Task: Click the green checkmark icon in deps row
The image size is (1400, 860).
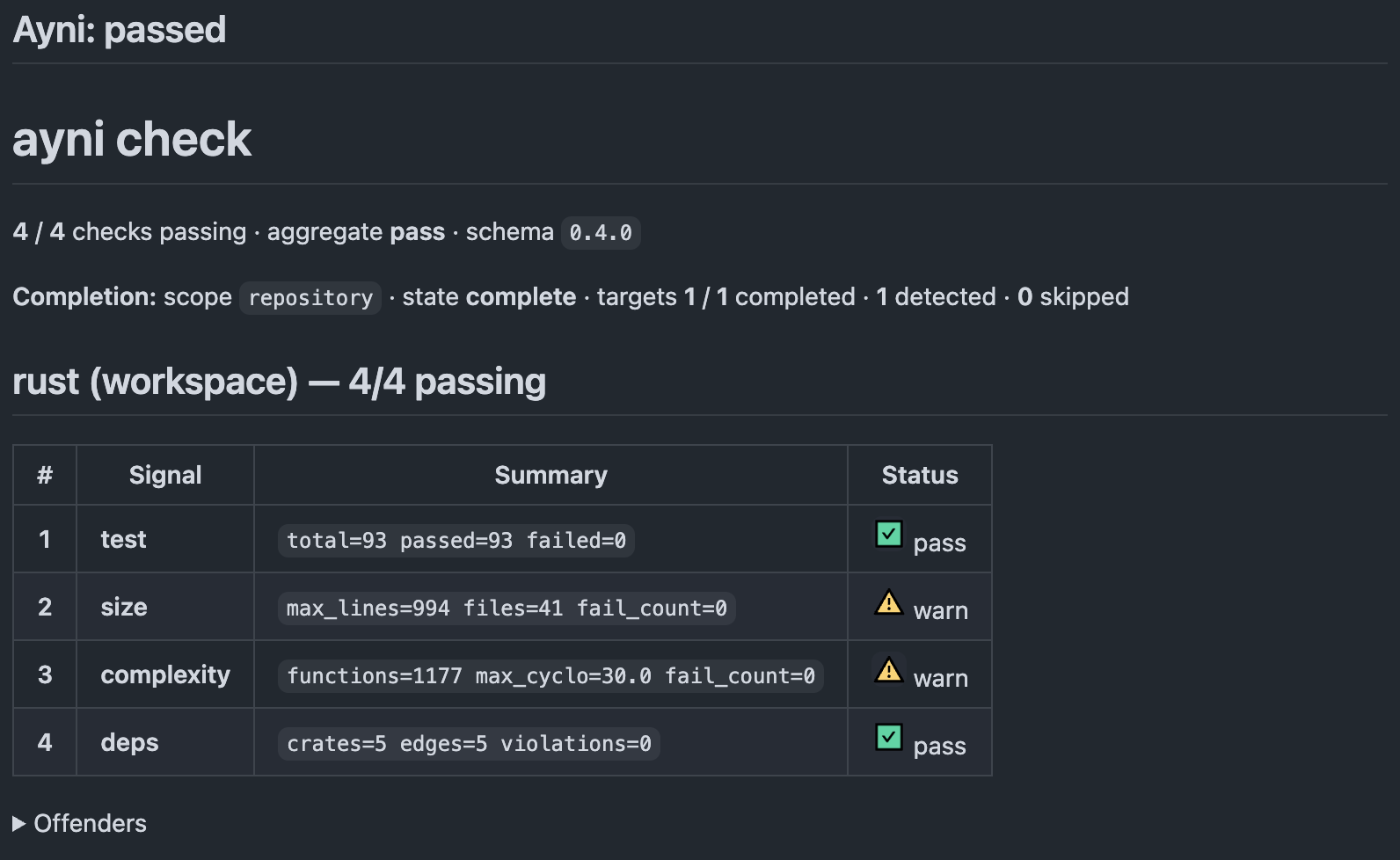Action: pos(889,737)
